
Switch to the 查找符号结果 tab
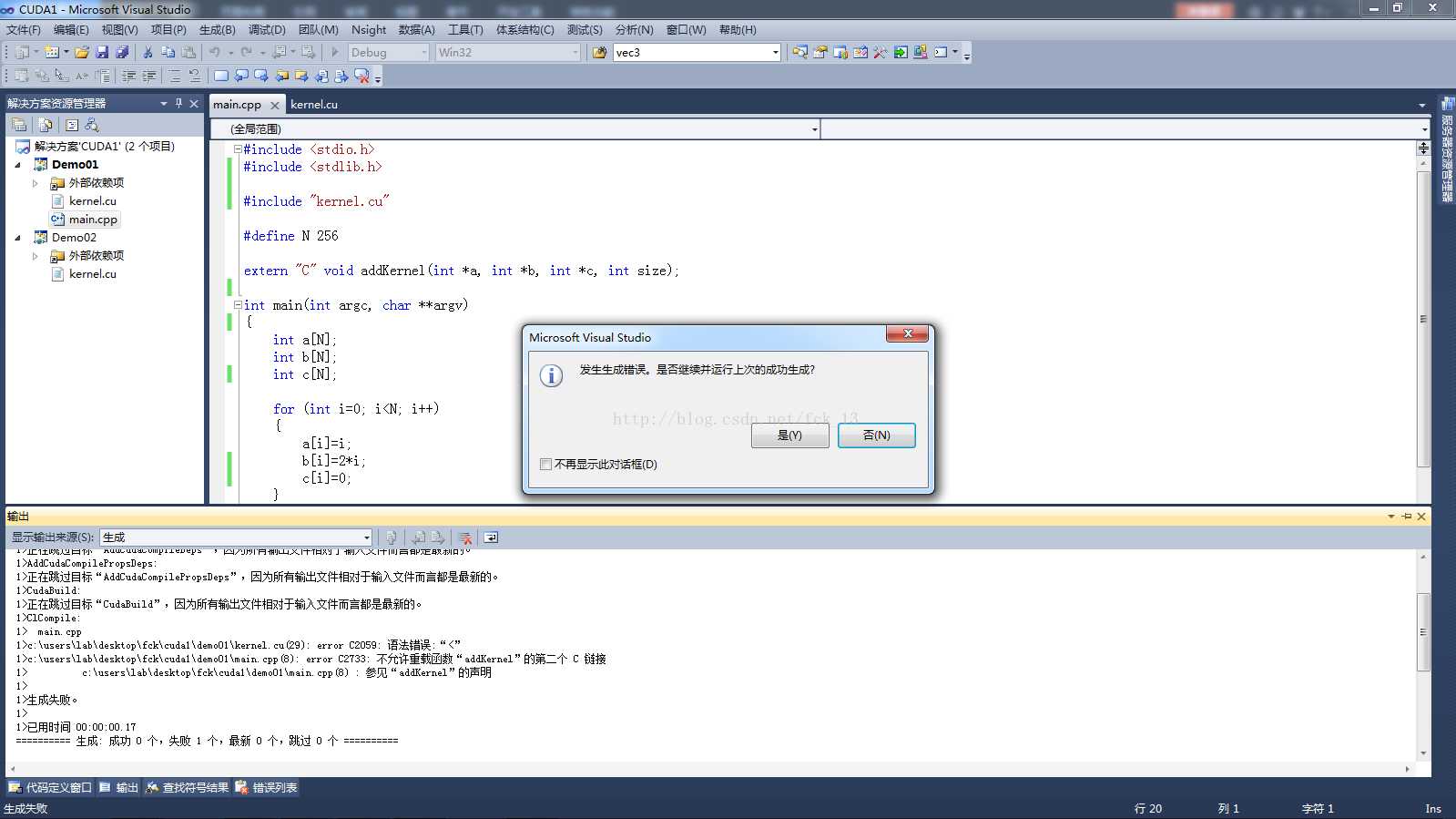tap(187, 788)
